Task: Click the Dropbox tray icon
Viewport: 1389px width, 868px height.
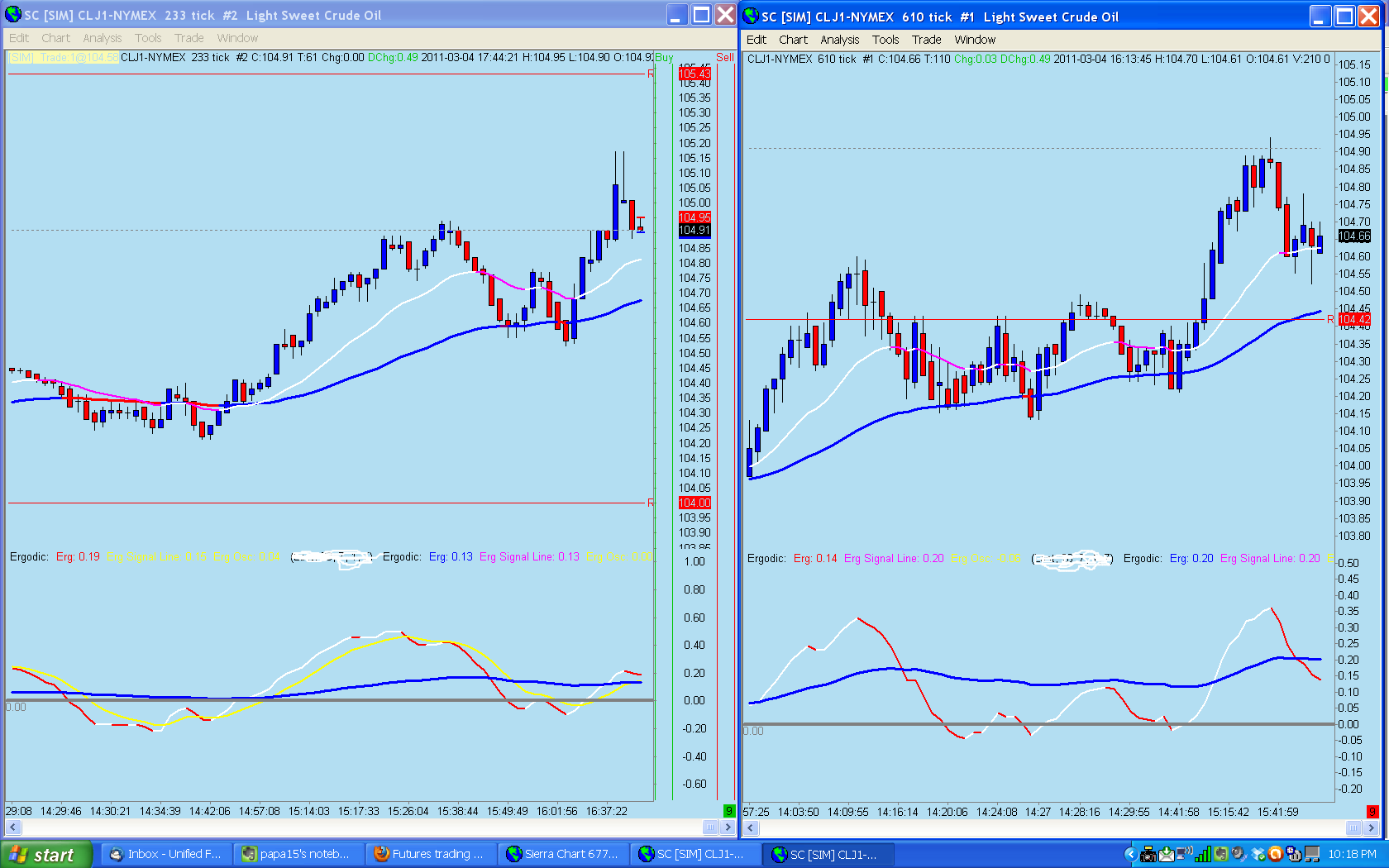Action: coord(1258,854)
